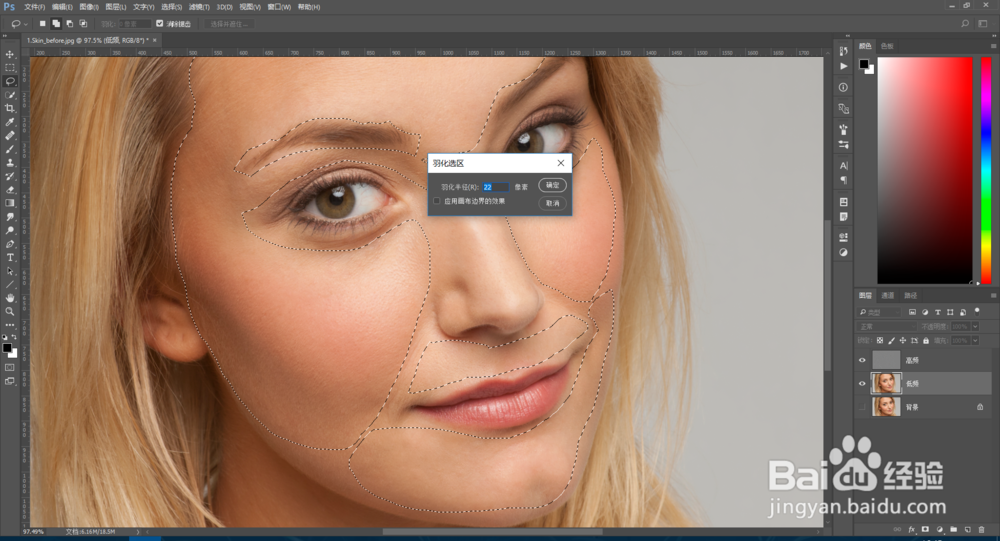Viewport: 1000px width, 541px height.
Task: Select the Eraser tool
Action: 10,189
